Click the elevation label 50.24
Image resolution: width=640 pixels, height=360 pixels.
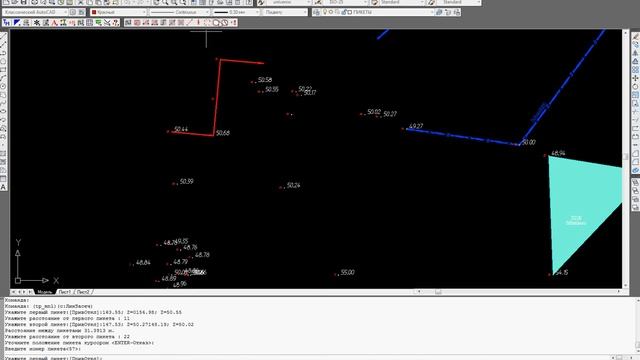click(293, 185)
